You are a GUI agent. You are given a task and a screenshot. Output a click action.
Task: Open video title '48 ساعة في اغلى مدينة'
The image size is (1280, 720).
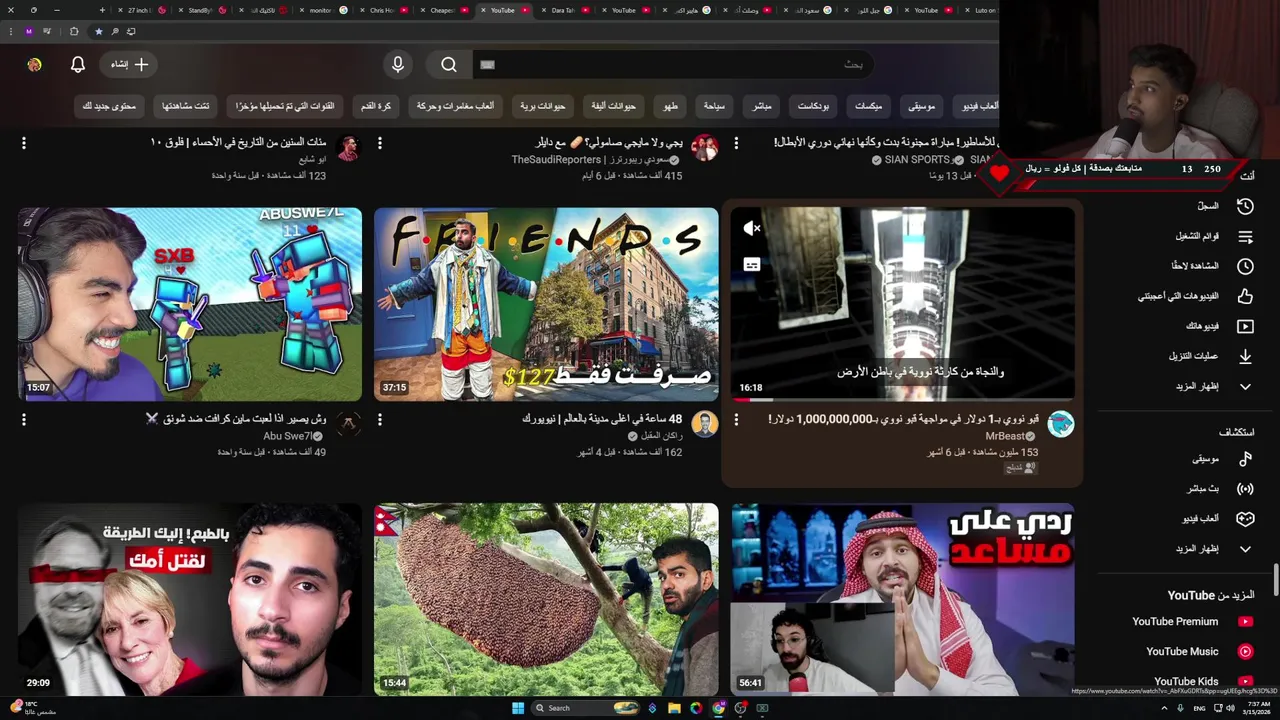point(602,419)
